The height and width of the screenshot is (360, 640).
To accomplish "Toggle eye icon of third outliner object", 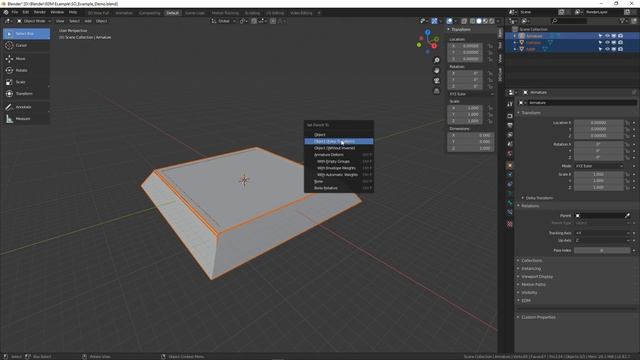I will [x=607, y=49].
